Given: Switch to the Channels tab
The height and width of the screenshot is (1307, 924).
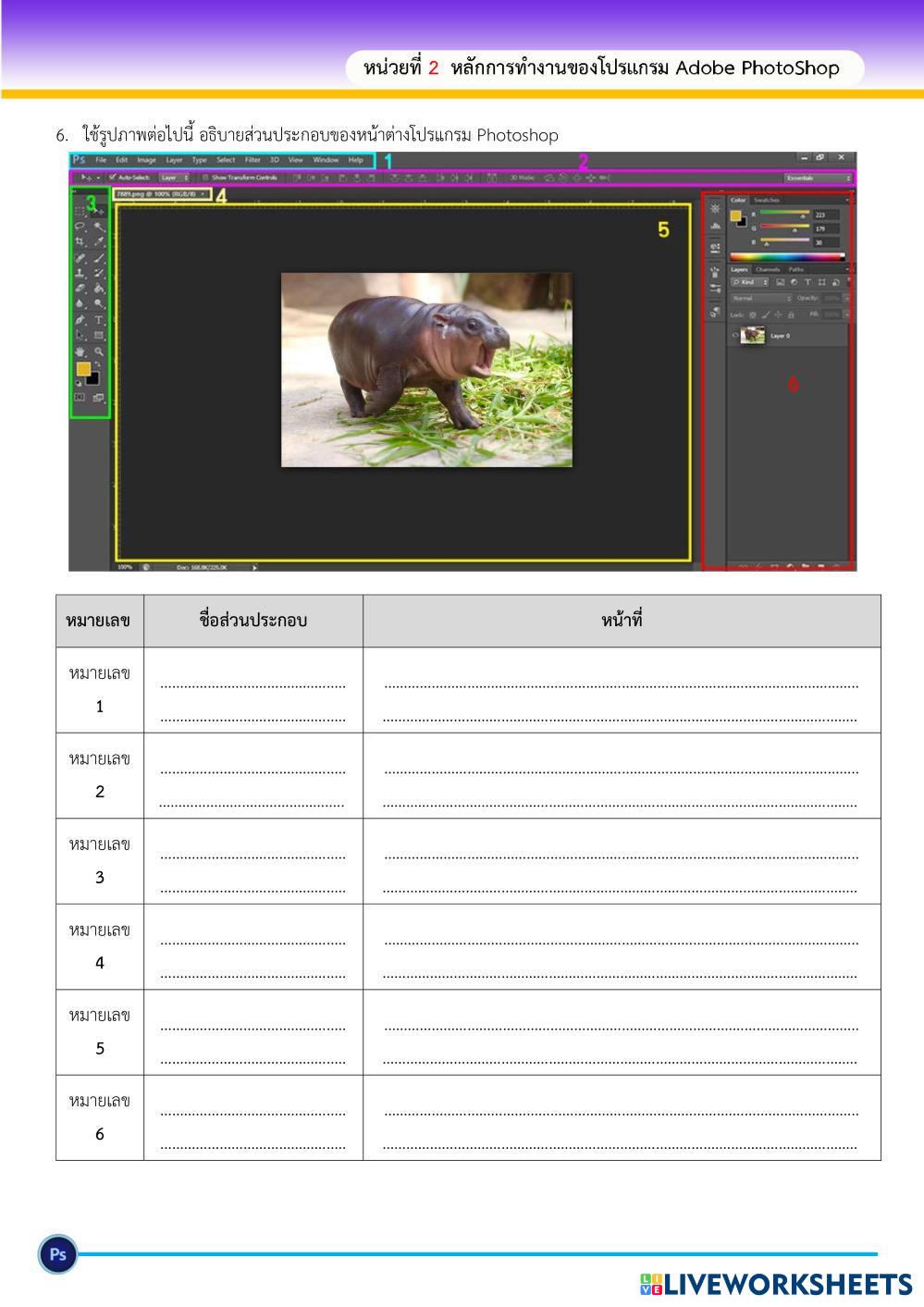Looking at the screenshot, I should [x=768, y=269].
